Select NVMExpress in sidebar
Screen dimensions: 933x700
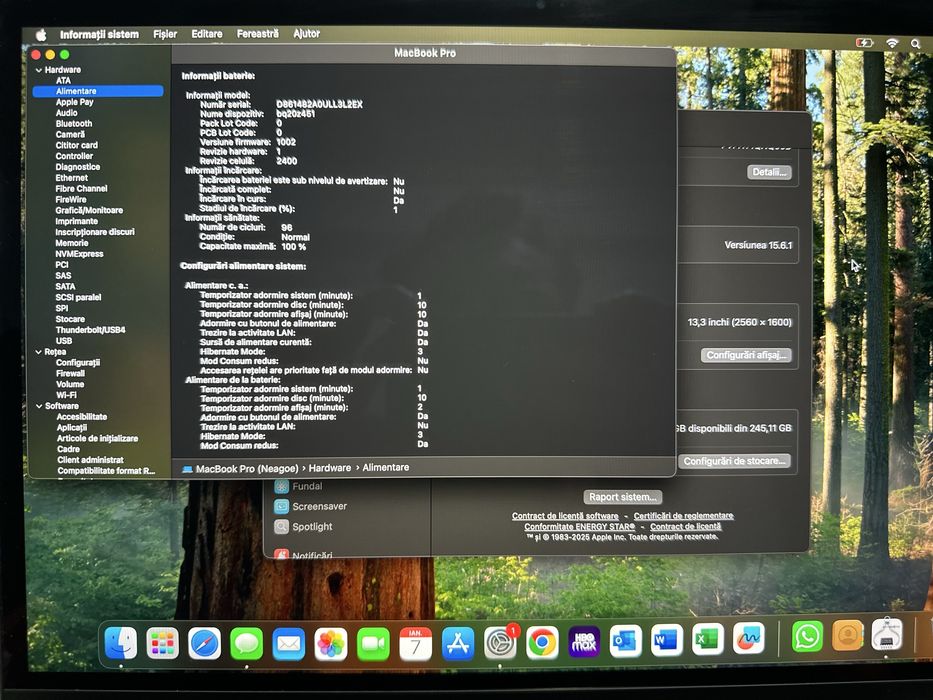point(79,254)
